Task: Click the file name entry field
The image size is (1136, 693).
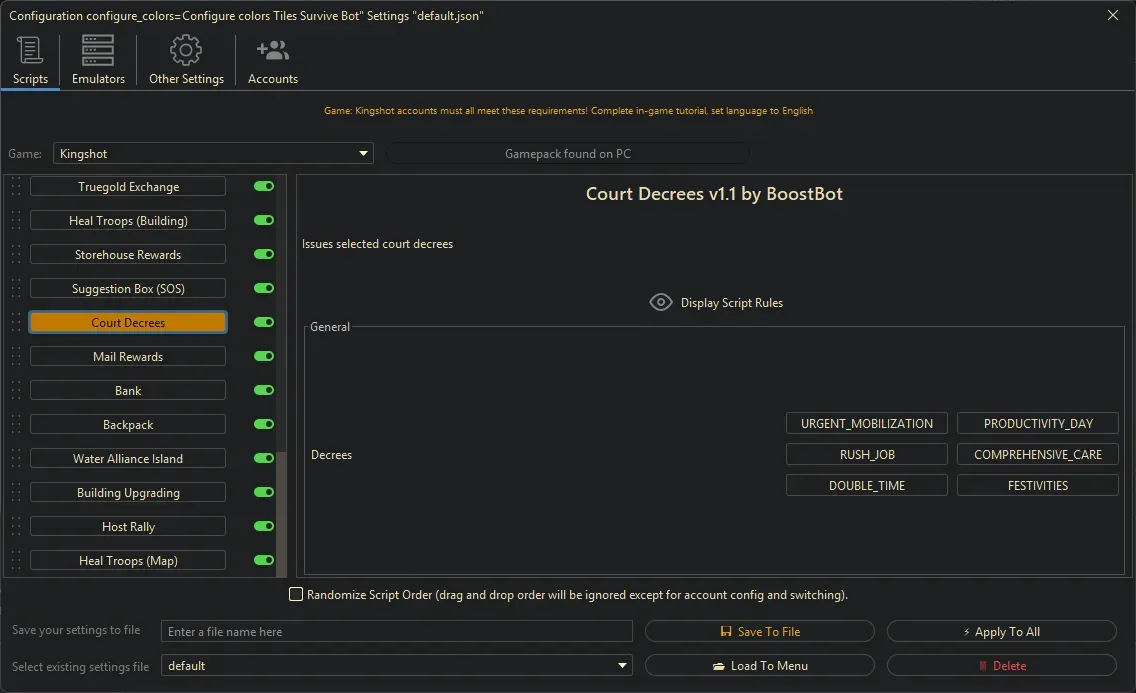Action: tap(397, 631)
